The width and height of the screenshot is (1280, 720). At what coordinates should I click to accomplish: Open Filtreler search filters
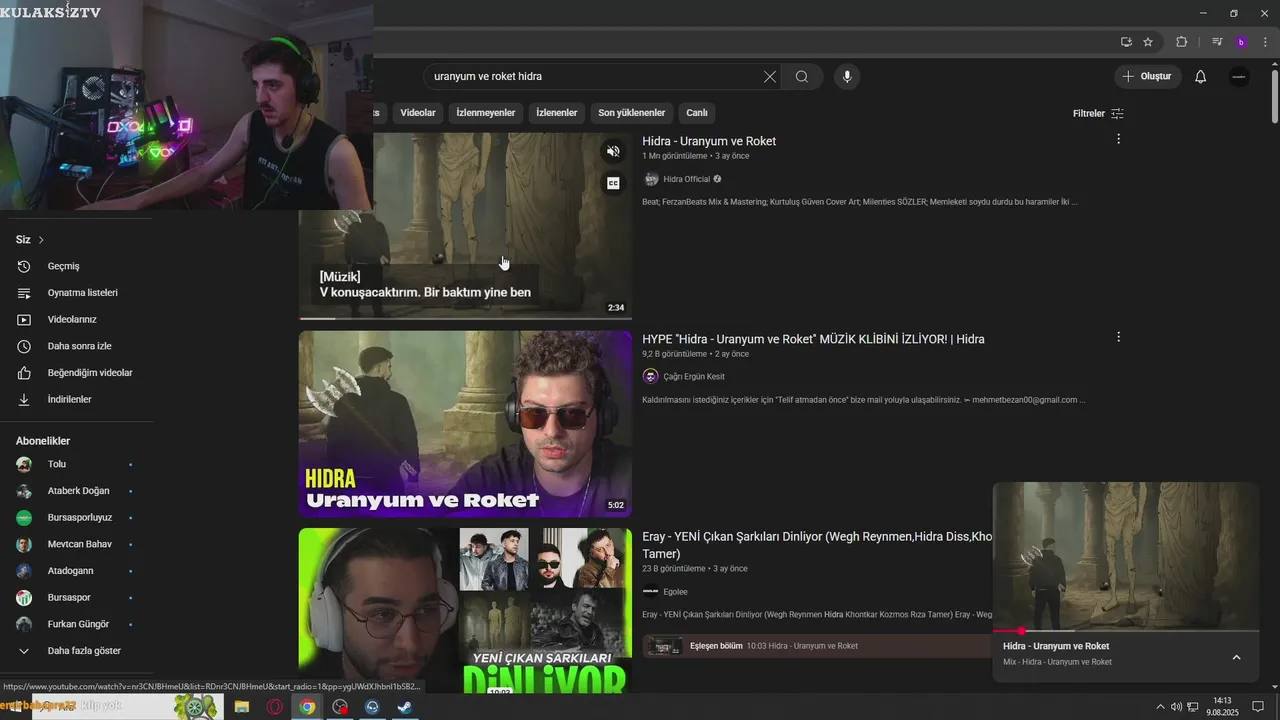pos(1098,113)
